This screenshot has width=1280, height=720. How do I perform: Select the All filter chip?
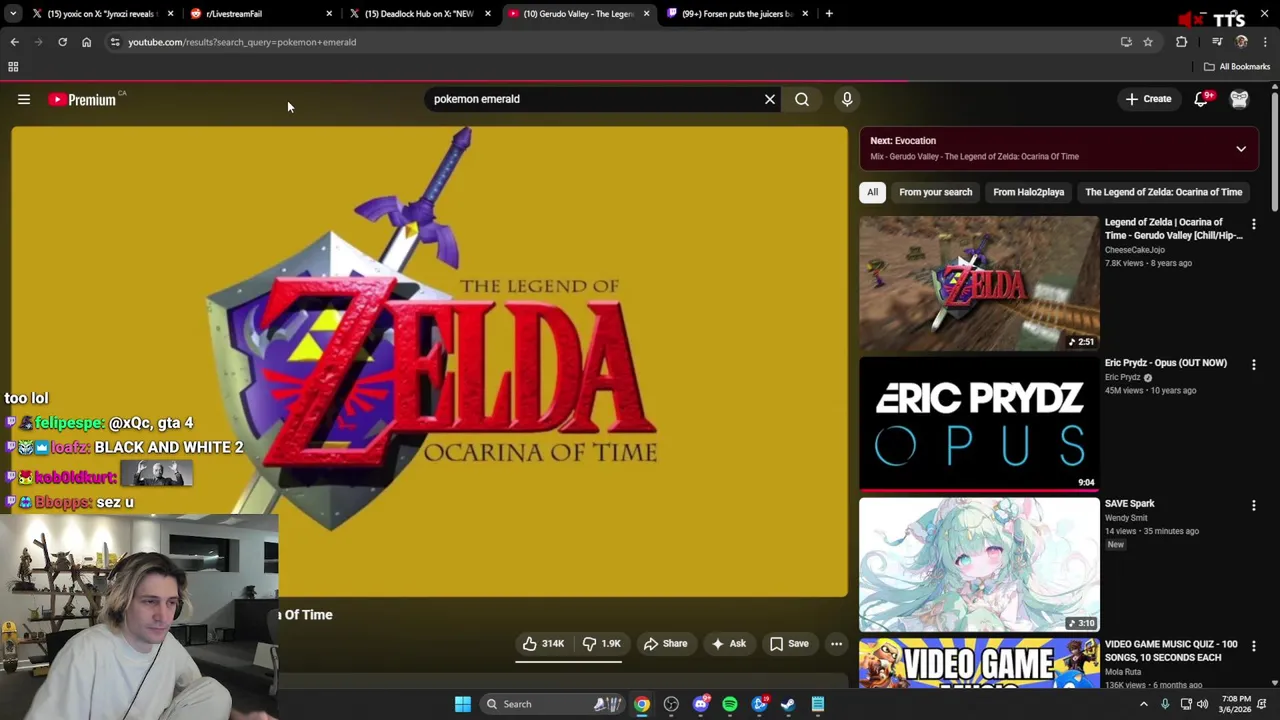coord(872,192)
